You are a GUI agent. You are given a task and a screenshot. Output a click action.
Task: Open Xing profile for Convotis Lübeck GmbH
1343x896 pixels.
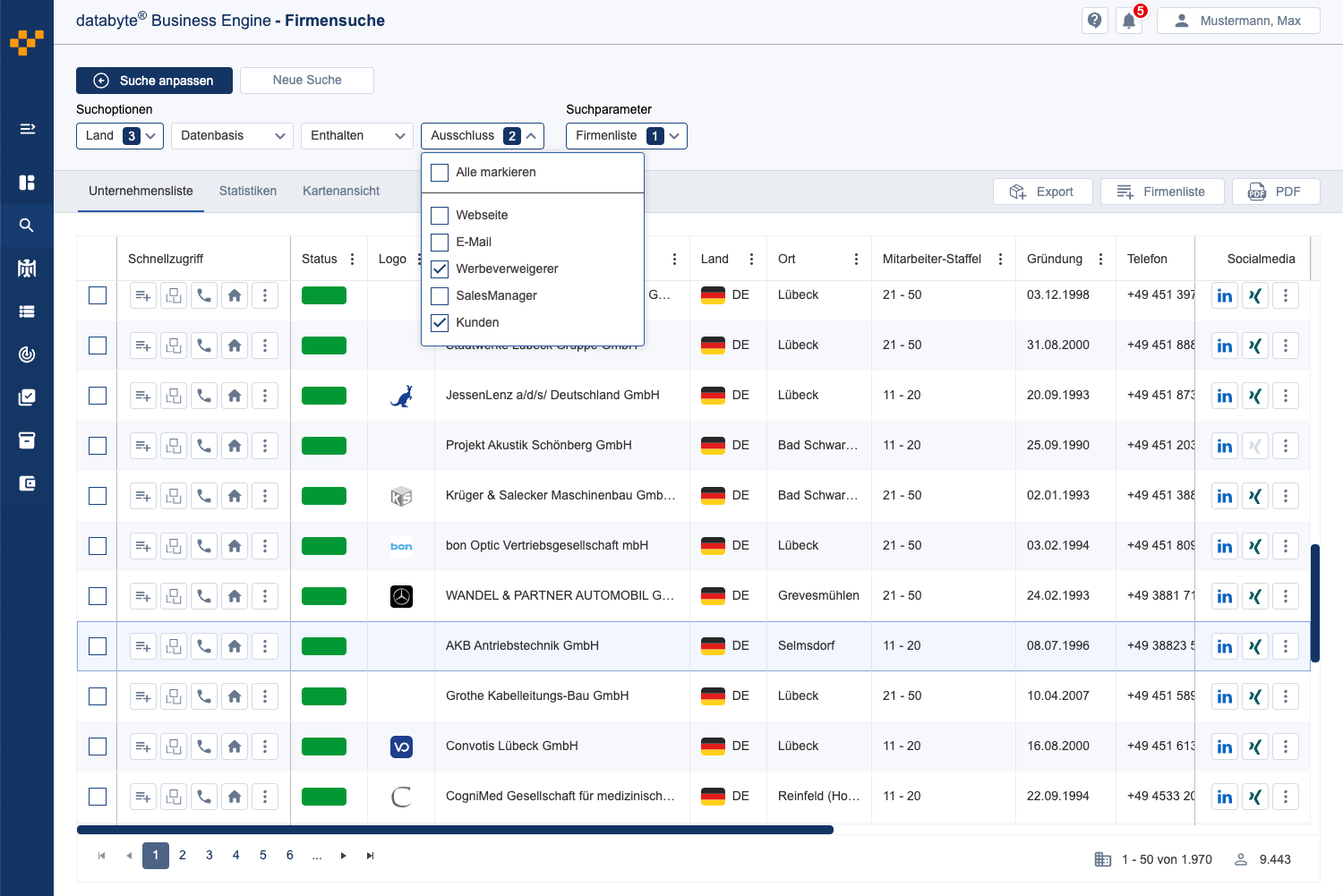1255,747
